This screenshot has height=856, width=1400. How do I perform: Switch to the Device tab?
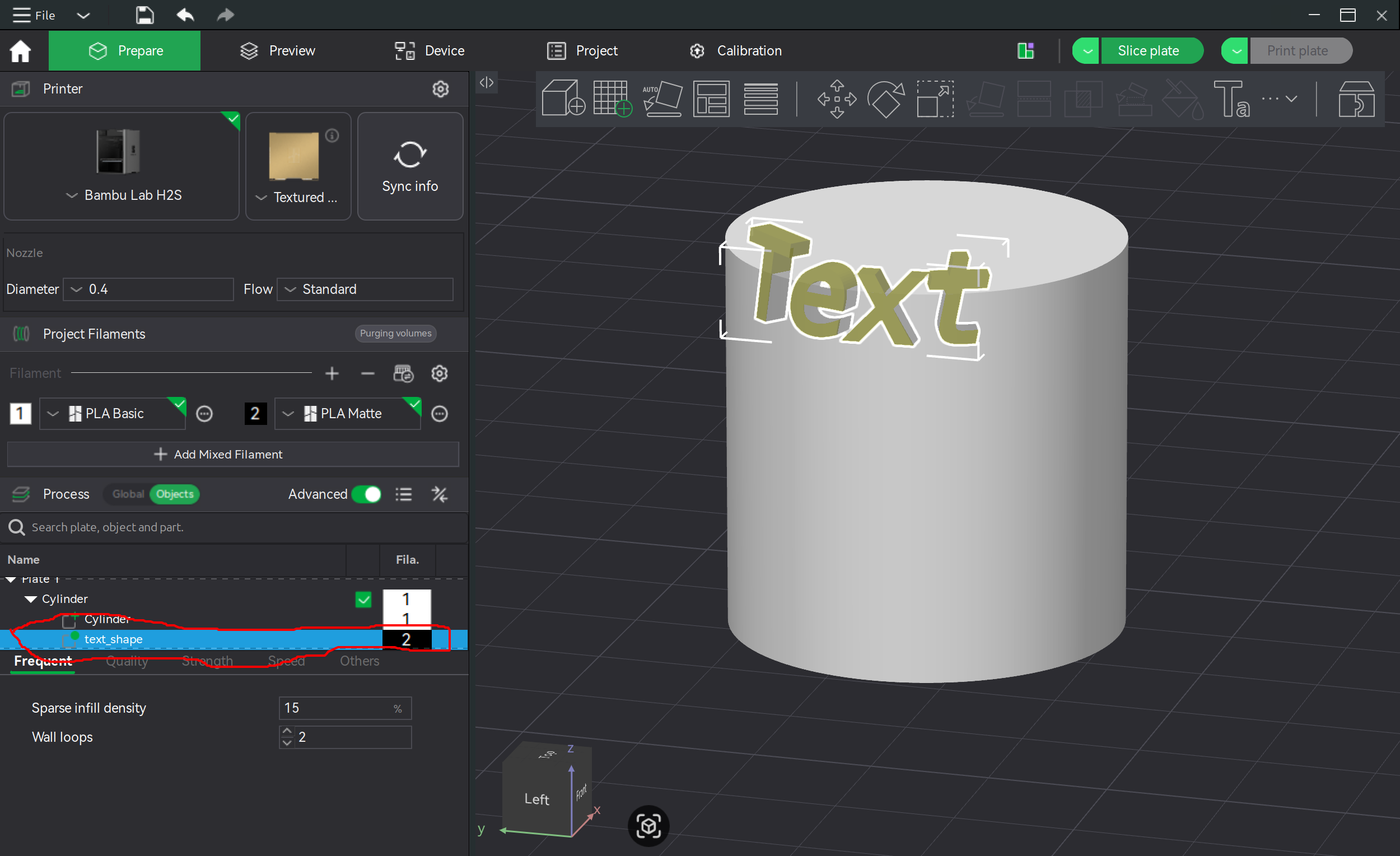click(430, 51)
